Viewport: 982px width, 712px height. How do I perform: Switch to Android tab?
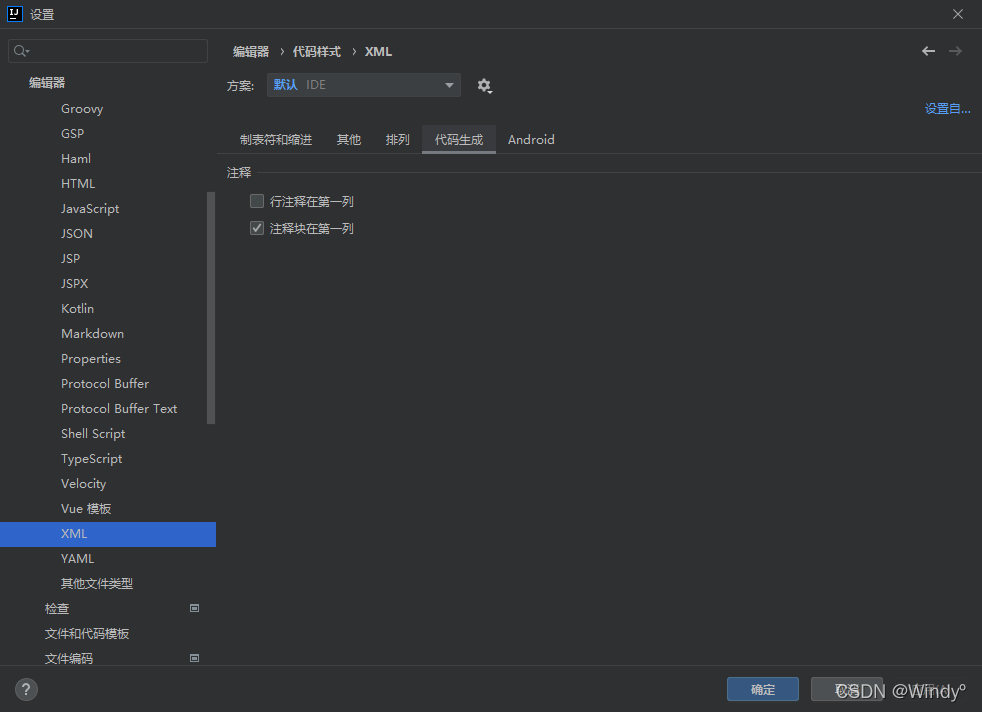pos(531,140)
